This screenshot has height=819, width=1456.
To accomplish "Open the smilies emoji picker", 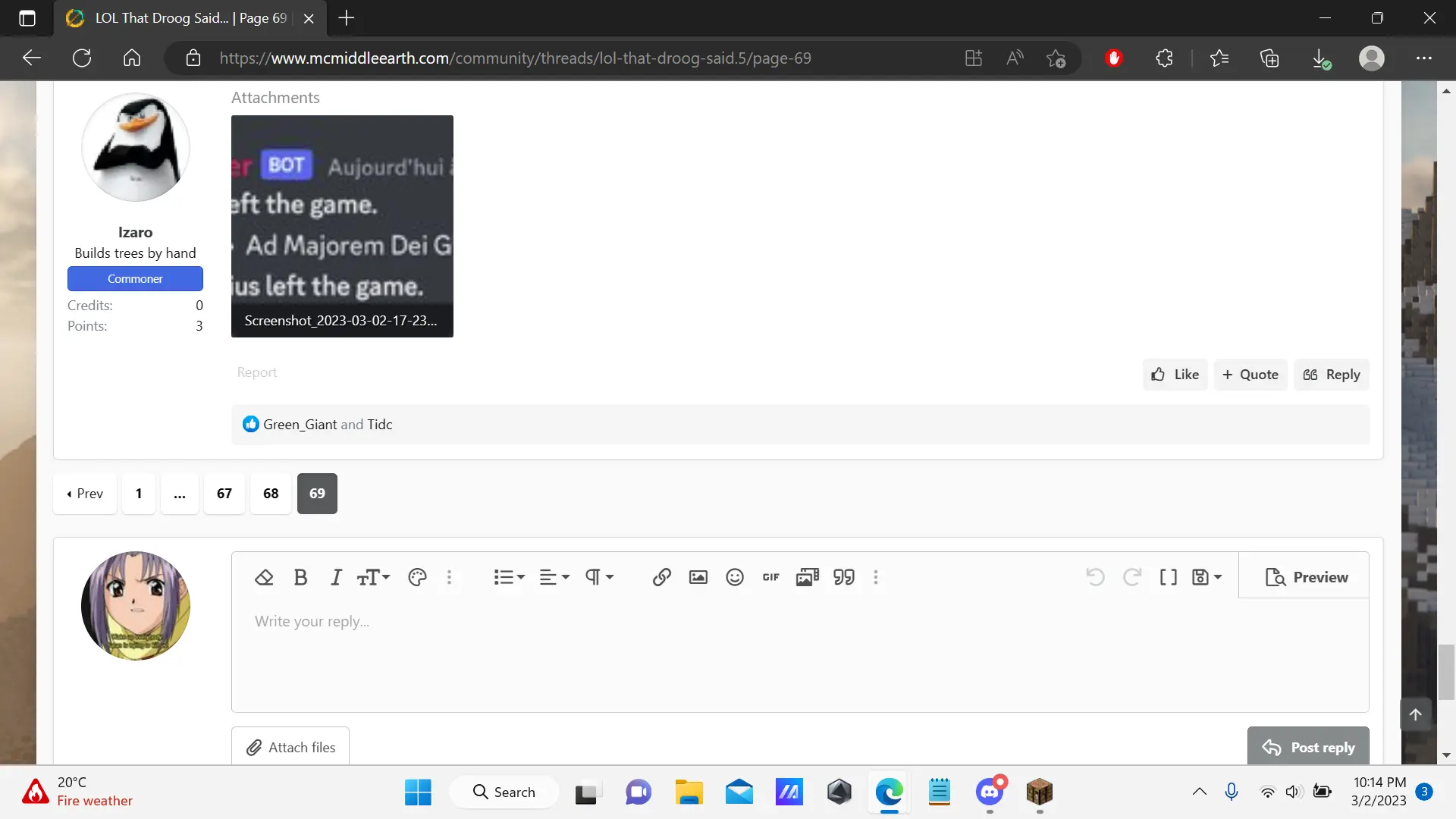I will (x=734, y=578).
